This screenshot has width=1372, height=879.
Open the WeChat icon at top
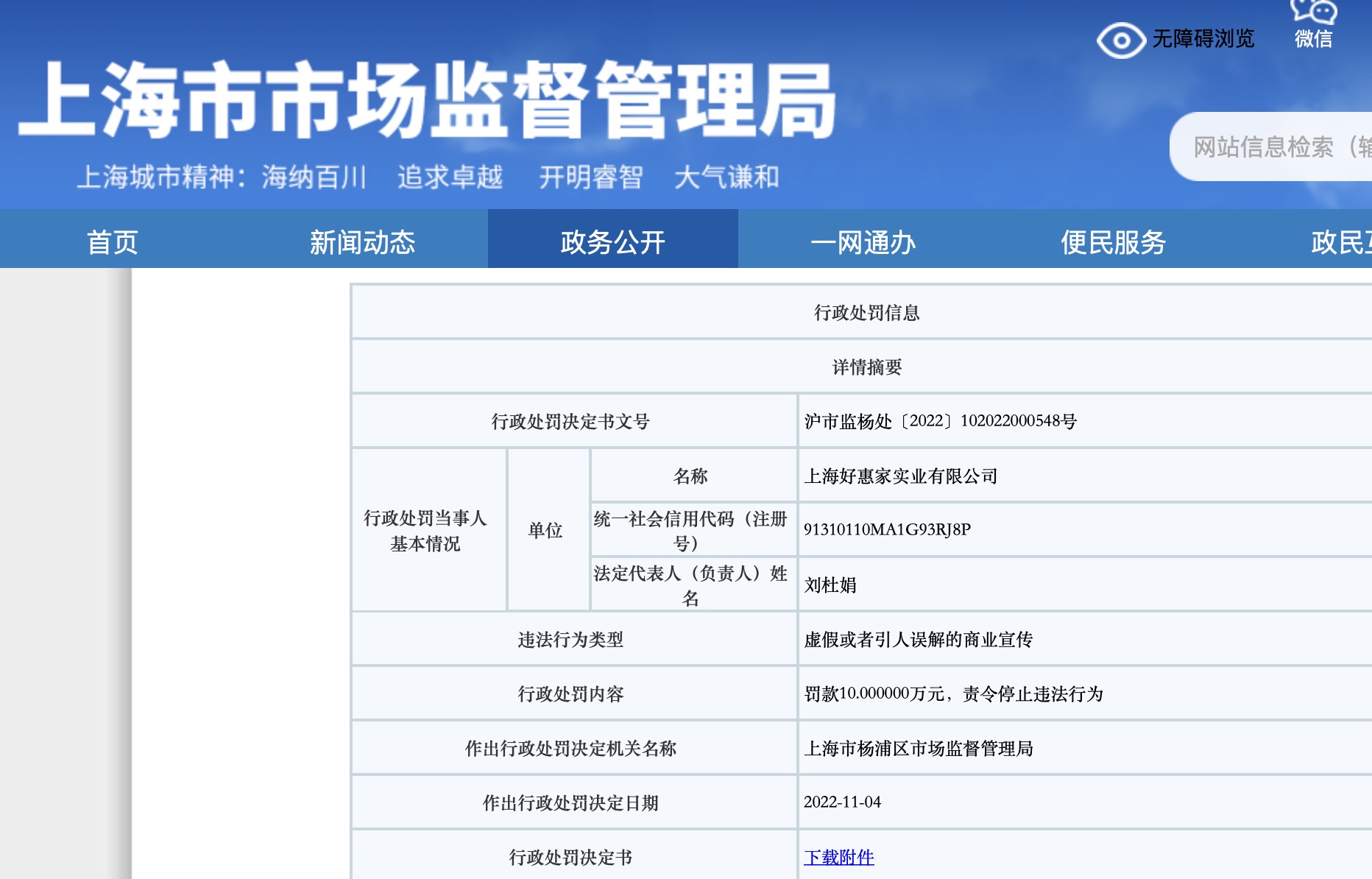pos(1313,11)
